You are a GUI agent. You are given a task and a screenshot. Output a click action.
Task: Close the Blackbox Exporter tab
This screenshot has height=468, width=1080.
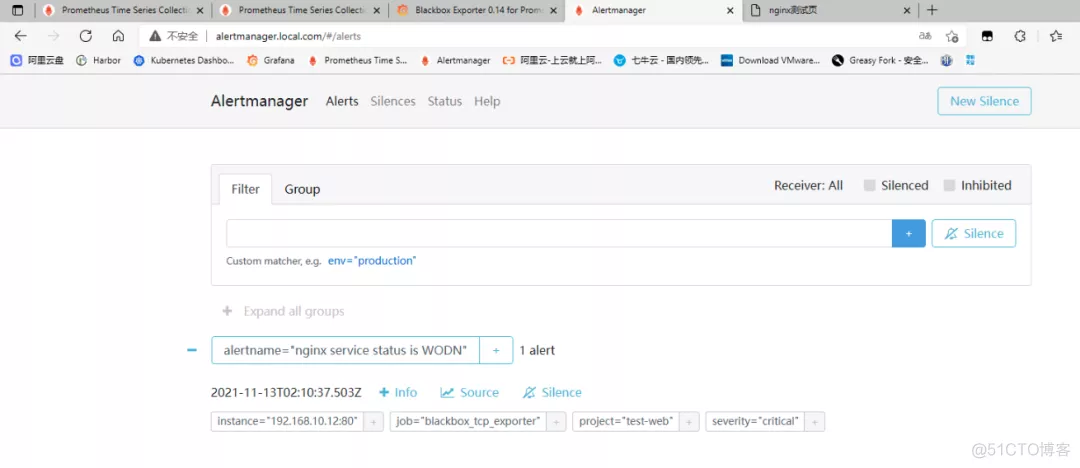point(553,10)
